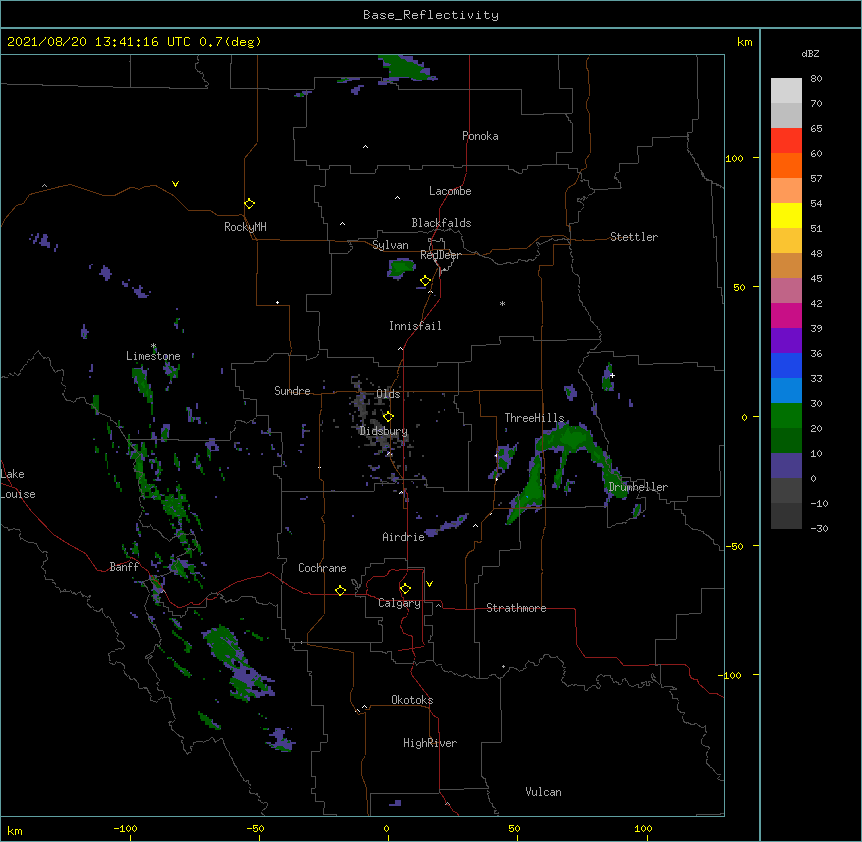Image resolution: width=862 pixels, height=842 pixels.
Task: Click the Didsbury town label
Action: pos(383,431)
